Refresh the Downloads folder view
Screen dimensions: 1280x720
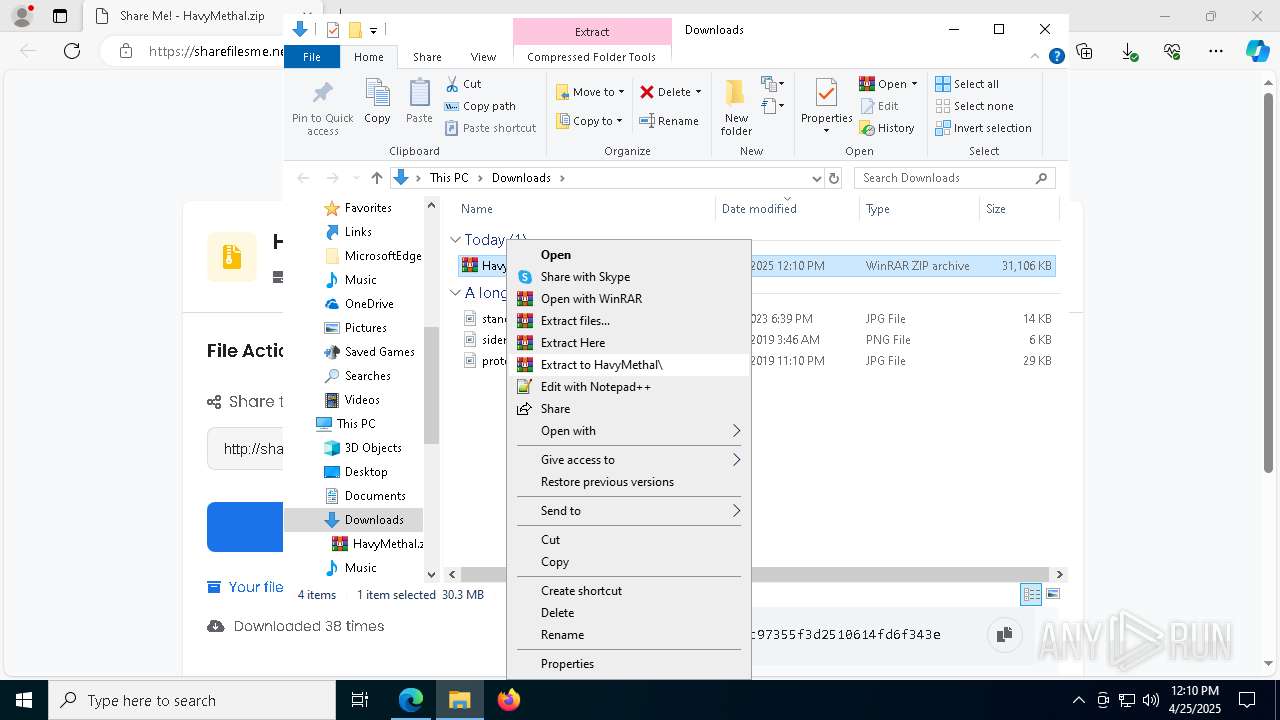point(834,178)
